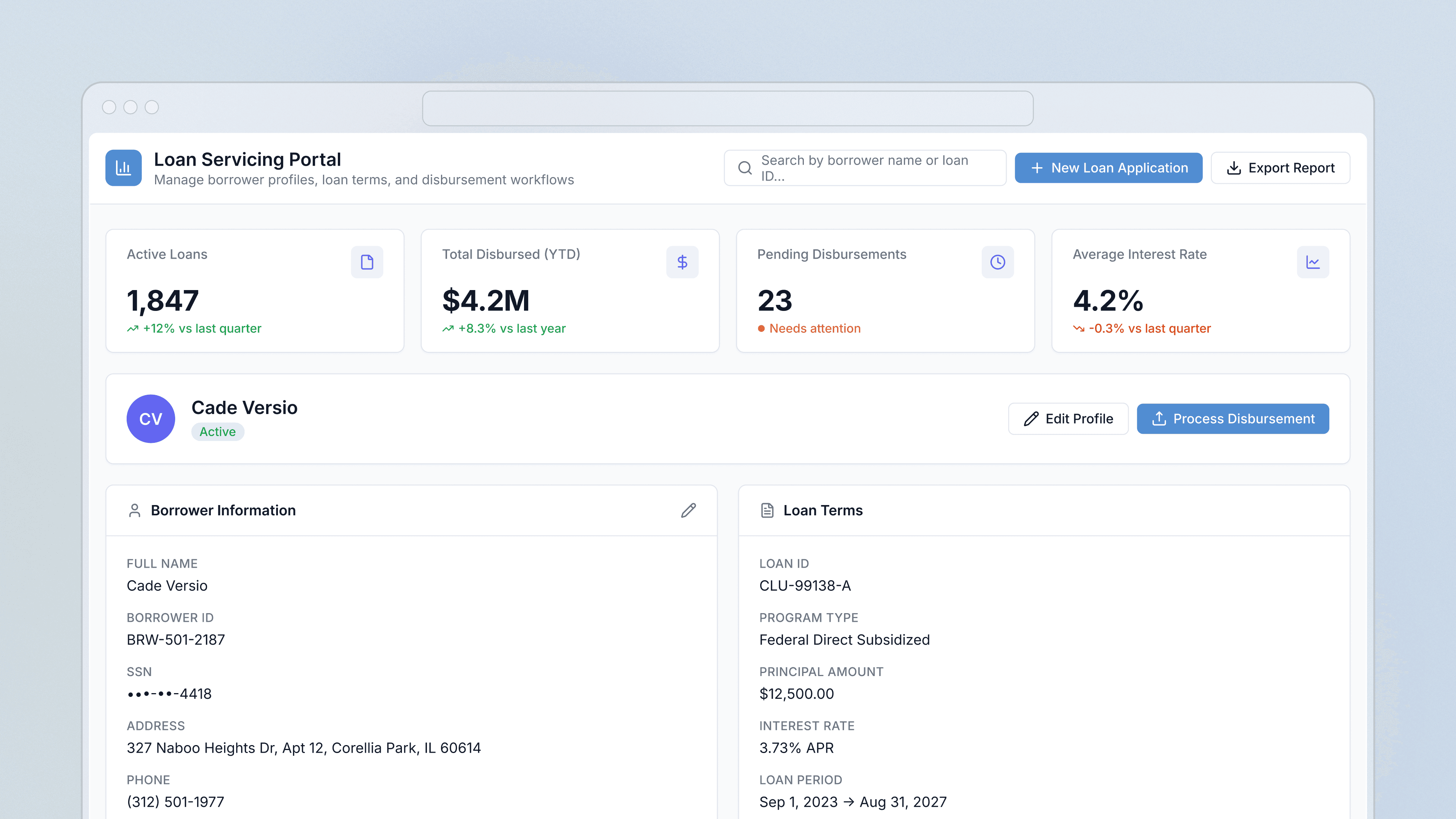Click the program type Federal Direct Subsidized
Image resolution: width=1456 pixels, height=819 pixels.
(x=844, y=640)
